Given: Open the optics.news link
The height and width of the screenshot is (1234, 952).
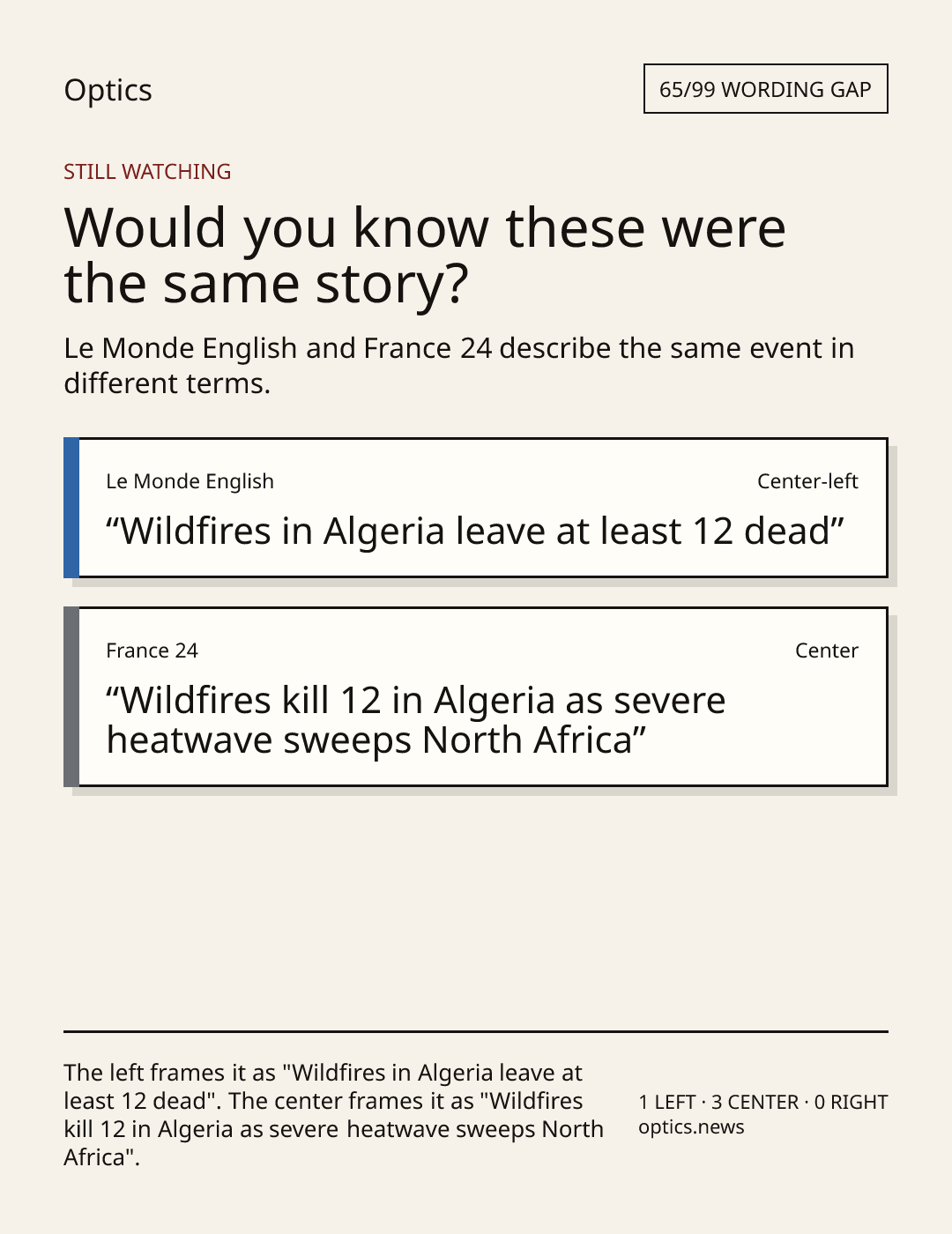Looking at the screenshot, I should coord(691,1127).
